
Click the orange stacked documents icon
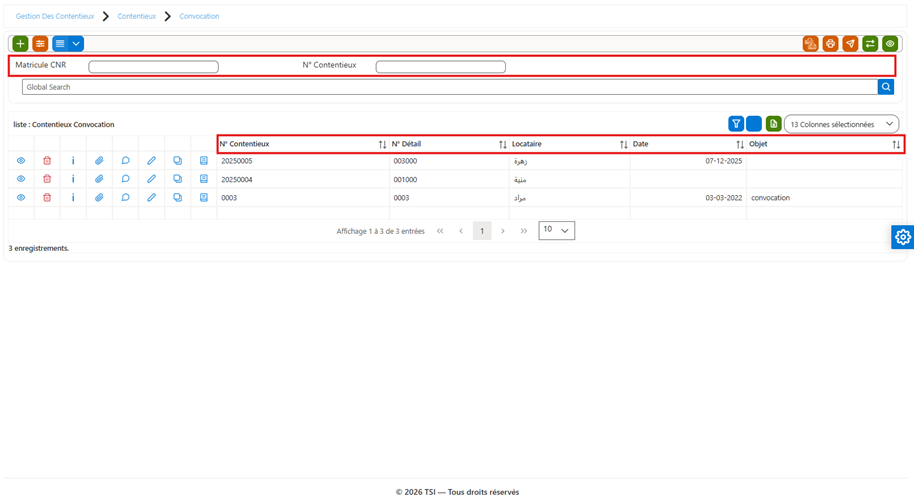811,44
